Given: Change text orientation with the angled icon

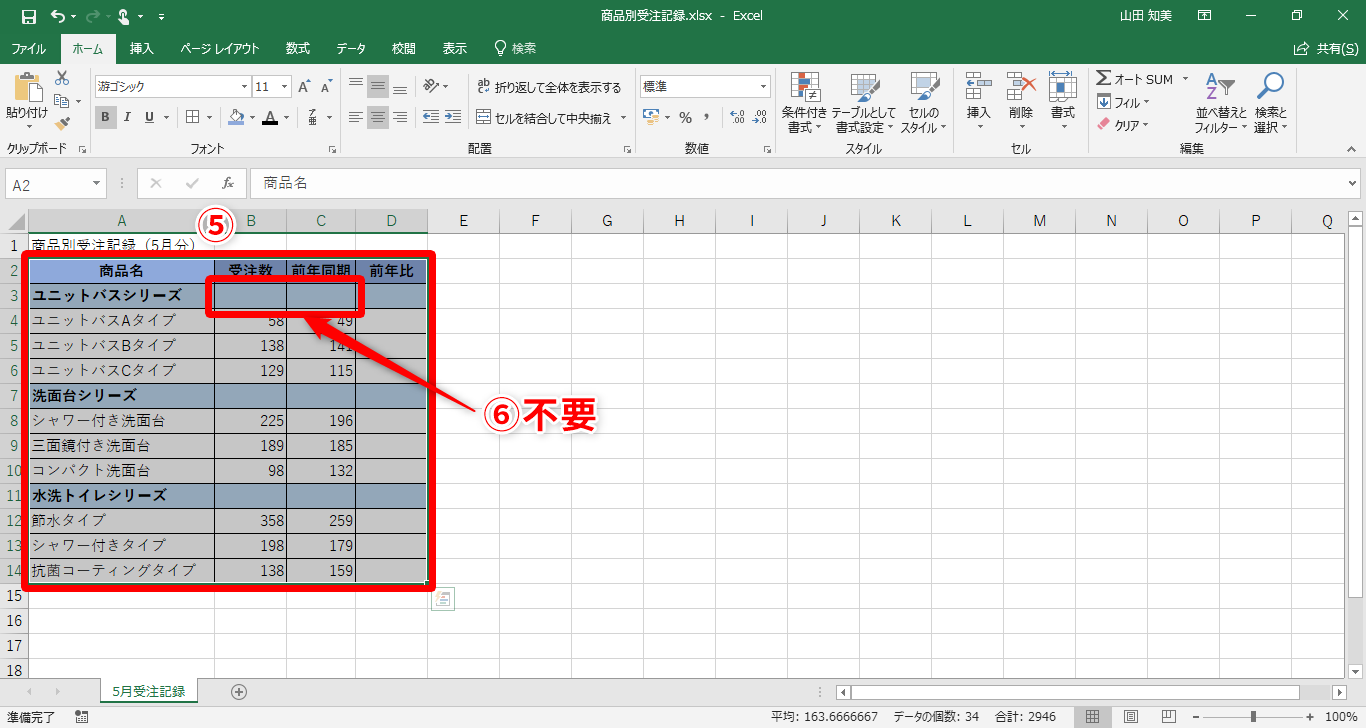Looking at the screenshot, I should 431,86.
